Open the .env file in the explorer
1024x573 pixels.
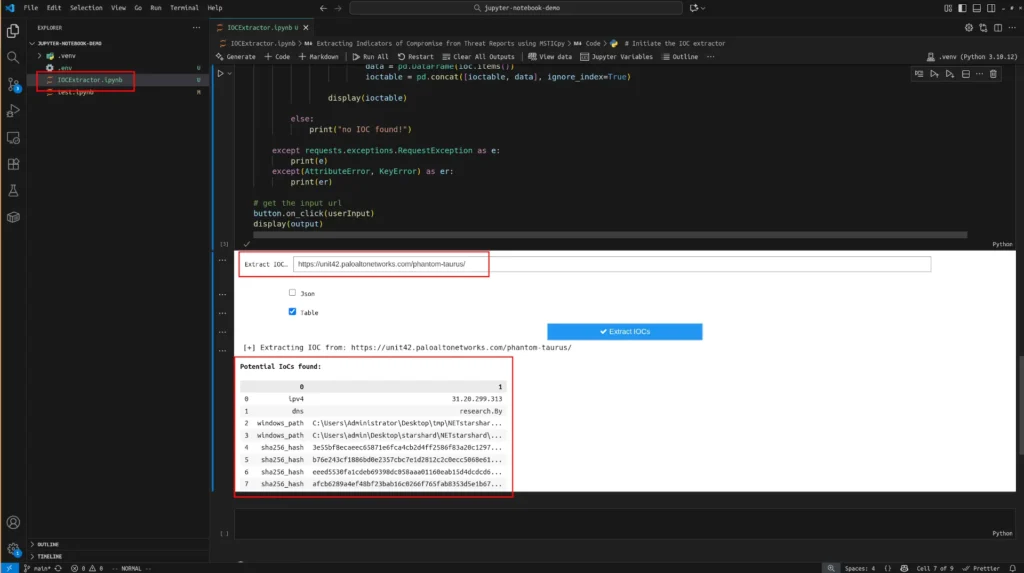pos(65,68)
